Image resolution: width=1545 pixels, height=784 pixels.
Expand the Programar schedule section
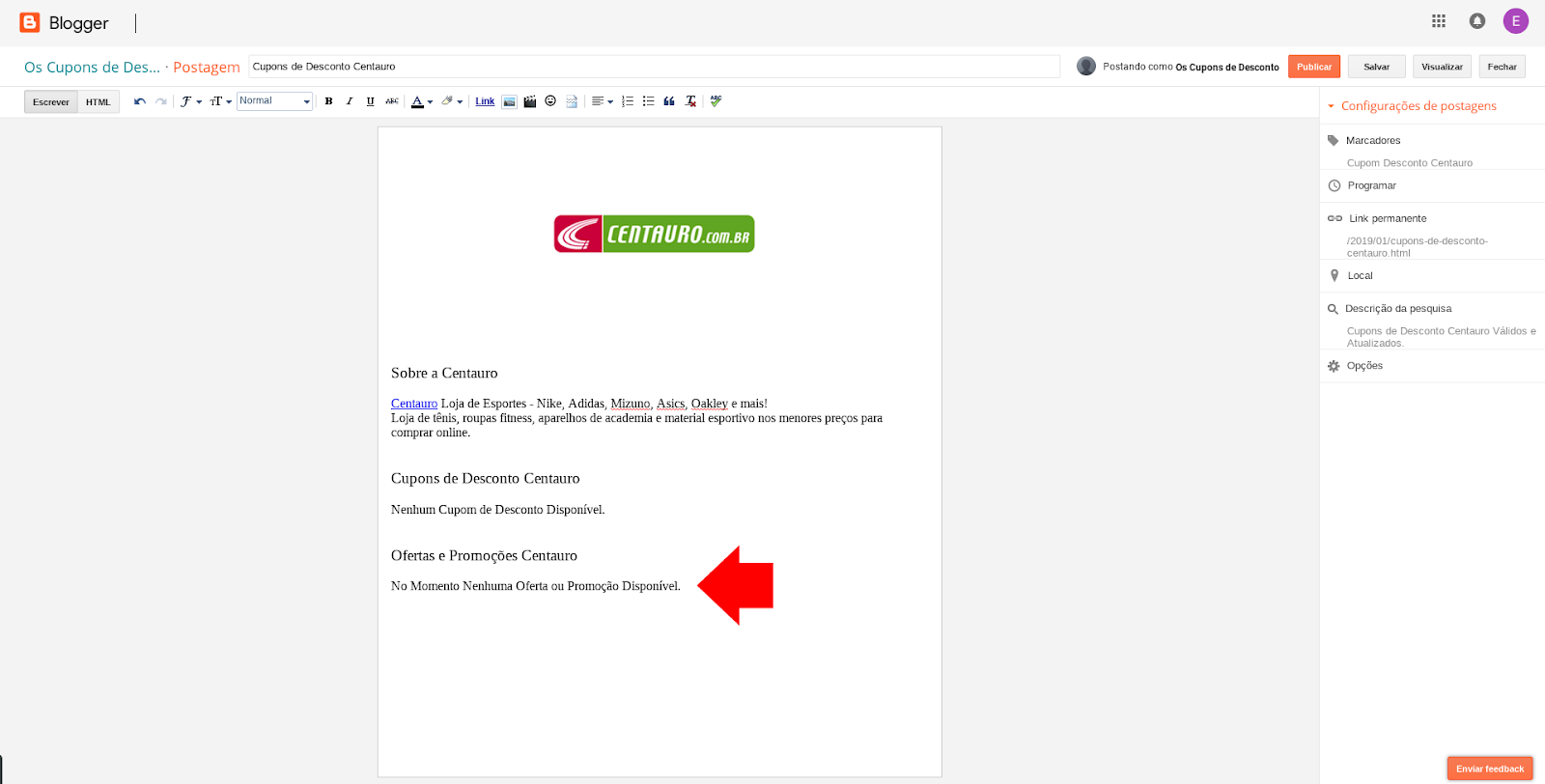1371,185
